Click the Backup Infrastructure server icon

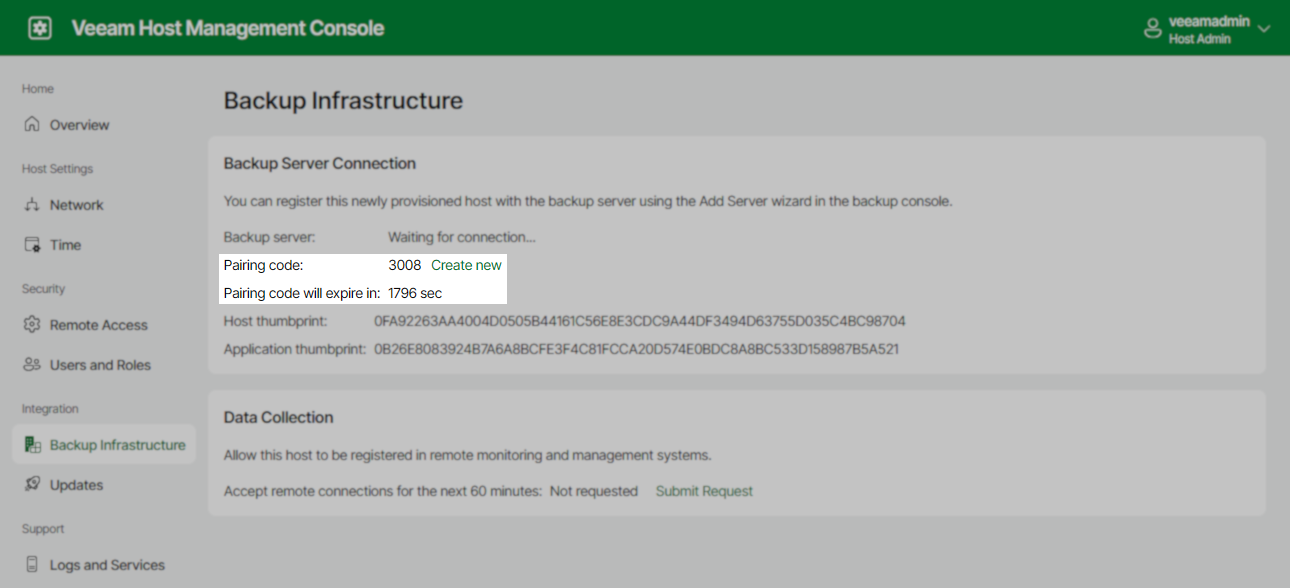[x=31, y=444]
